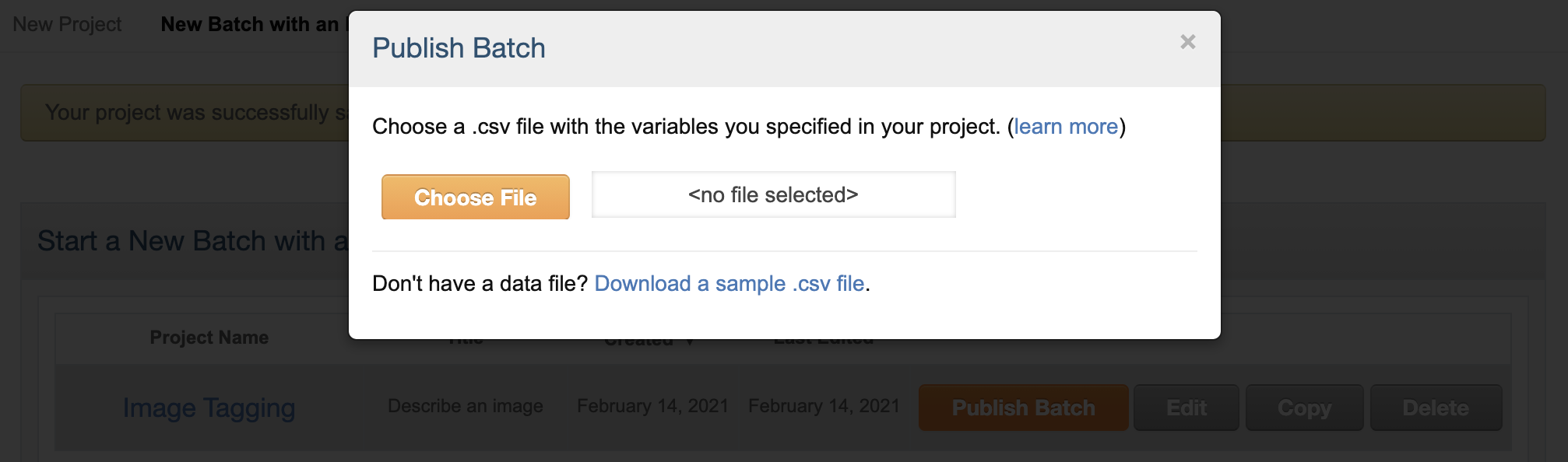Viewport: 1568px width, 462px height.
Task: Download a sample .csv file
Action: point(729,284)
